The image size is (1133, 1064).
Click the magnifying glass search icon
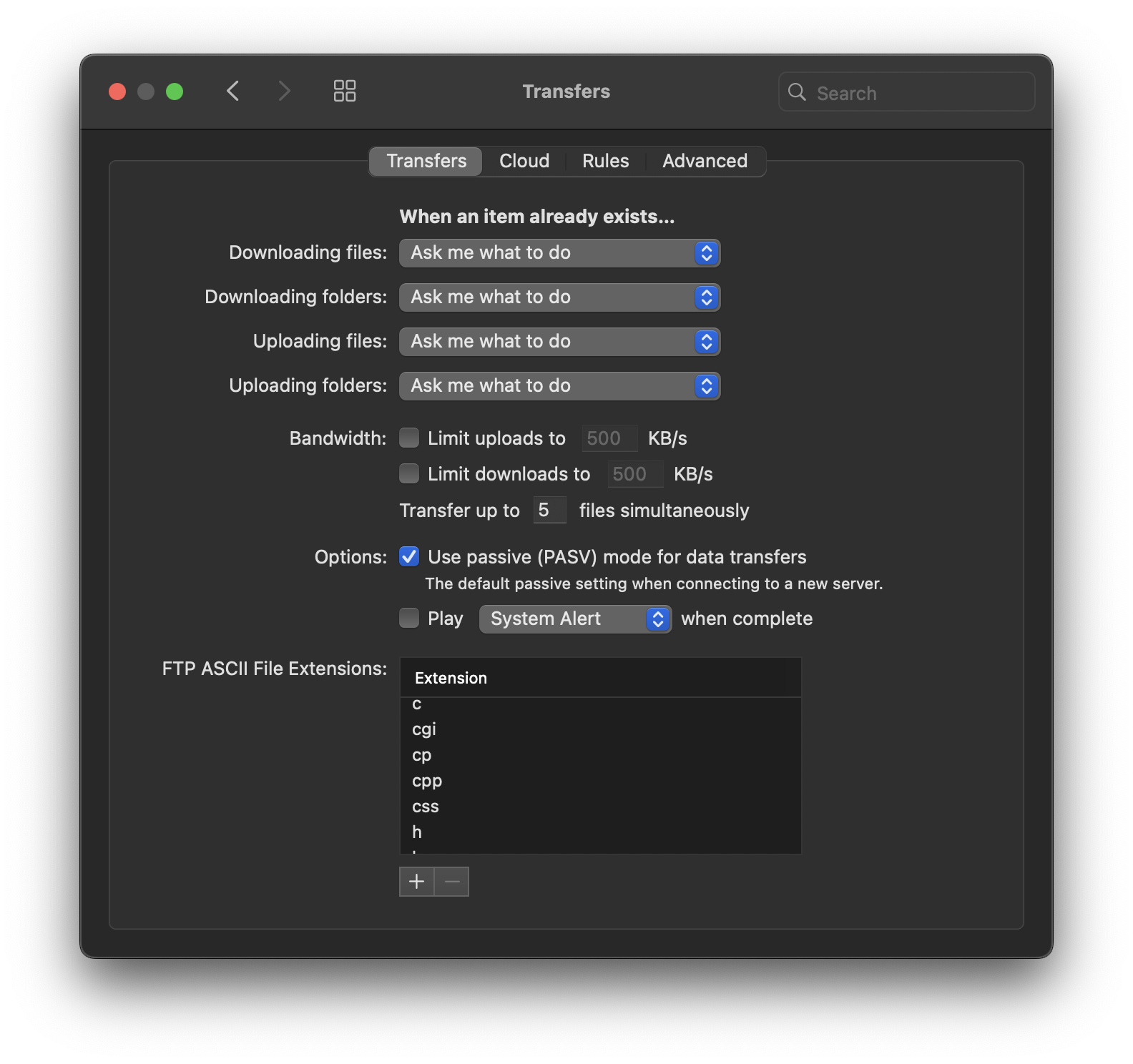797,92
